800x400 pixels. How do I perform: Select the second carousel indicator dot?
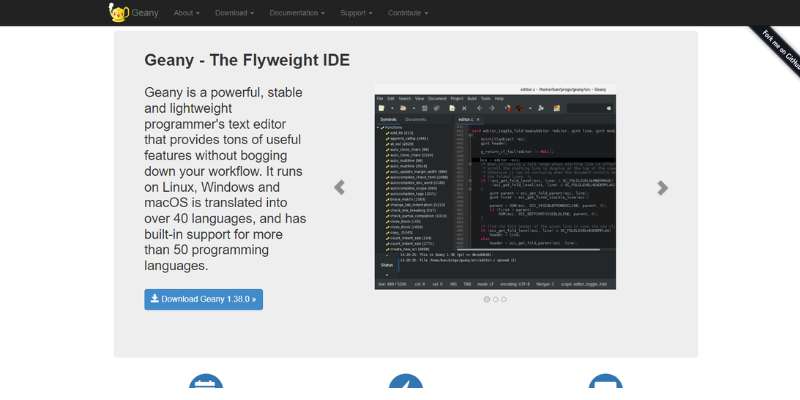(x=495, y=299)
